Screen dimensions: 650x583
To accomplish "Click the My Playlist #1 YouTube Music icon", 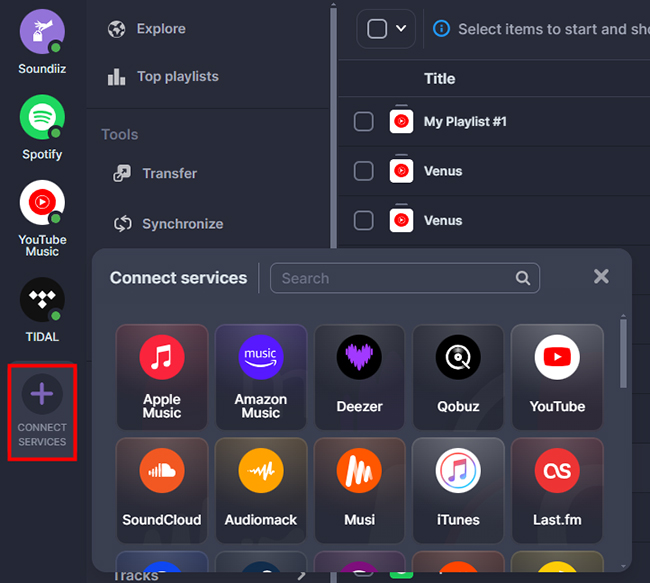I will click(x=401, y=121).
